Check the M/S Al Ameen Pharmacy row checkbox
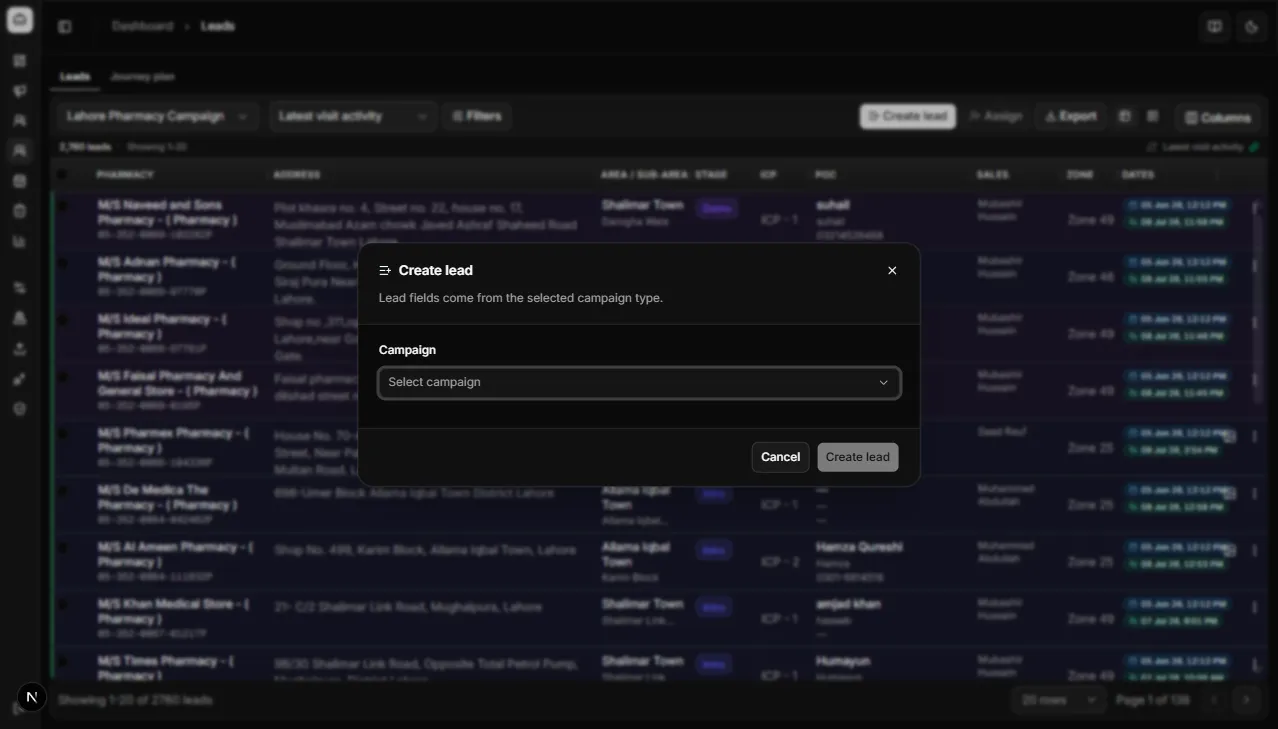The image size is (1278, 729). click(63, 548)
